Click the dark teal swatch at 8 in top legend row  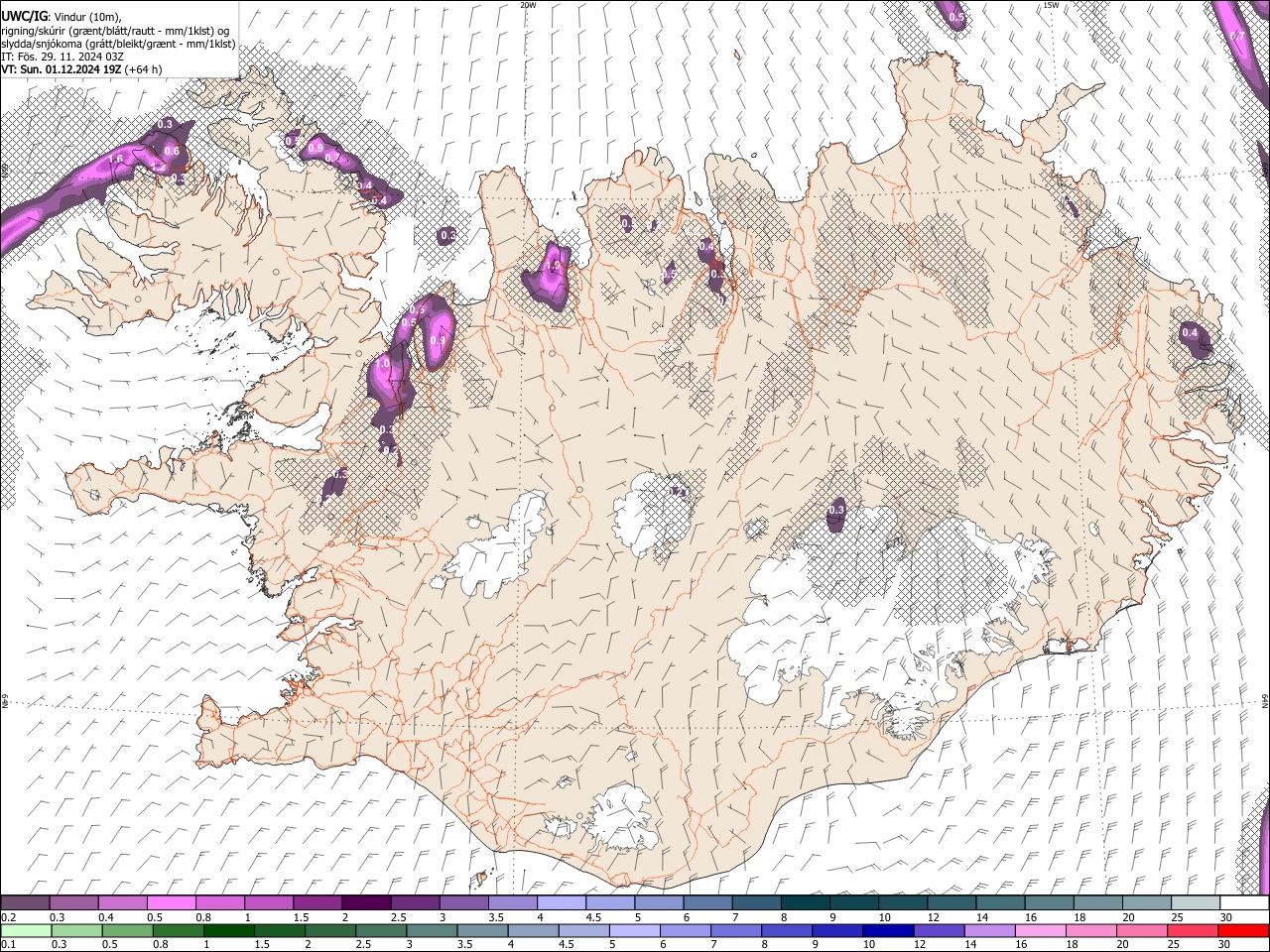807,902
